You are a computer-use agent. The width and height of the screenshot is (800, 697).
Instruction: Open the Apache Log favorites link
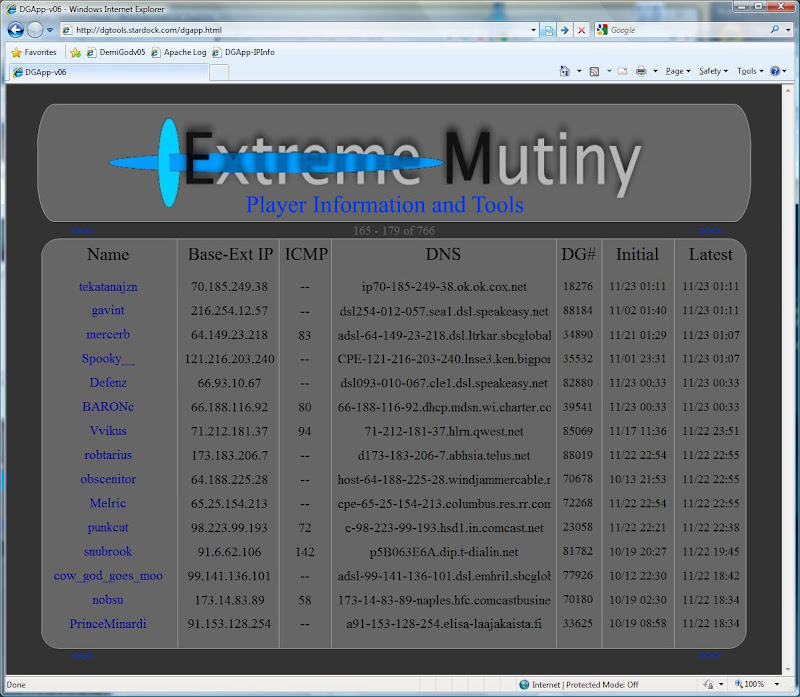[179, 52]
